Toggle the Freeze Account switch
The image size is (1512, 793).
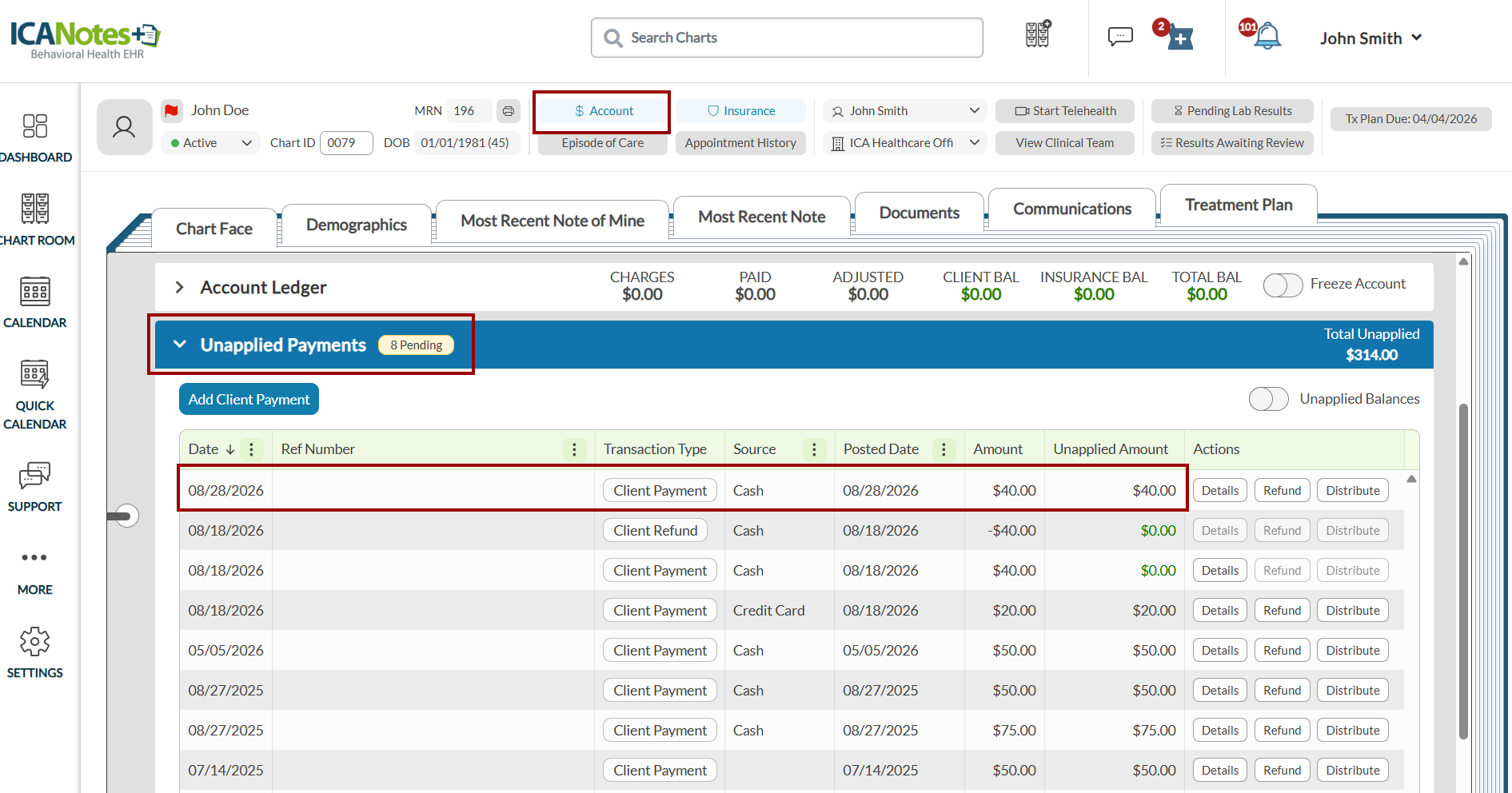point(1283,285)
